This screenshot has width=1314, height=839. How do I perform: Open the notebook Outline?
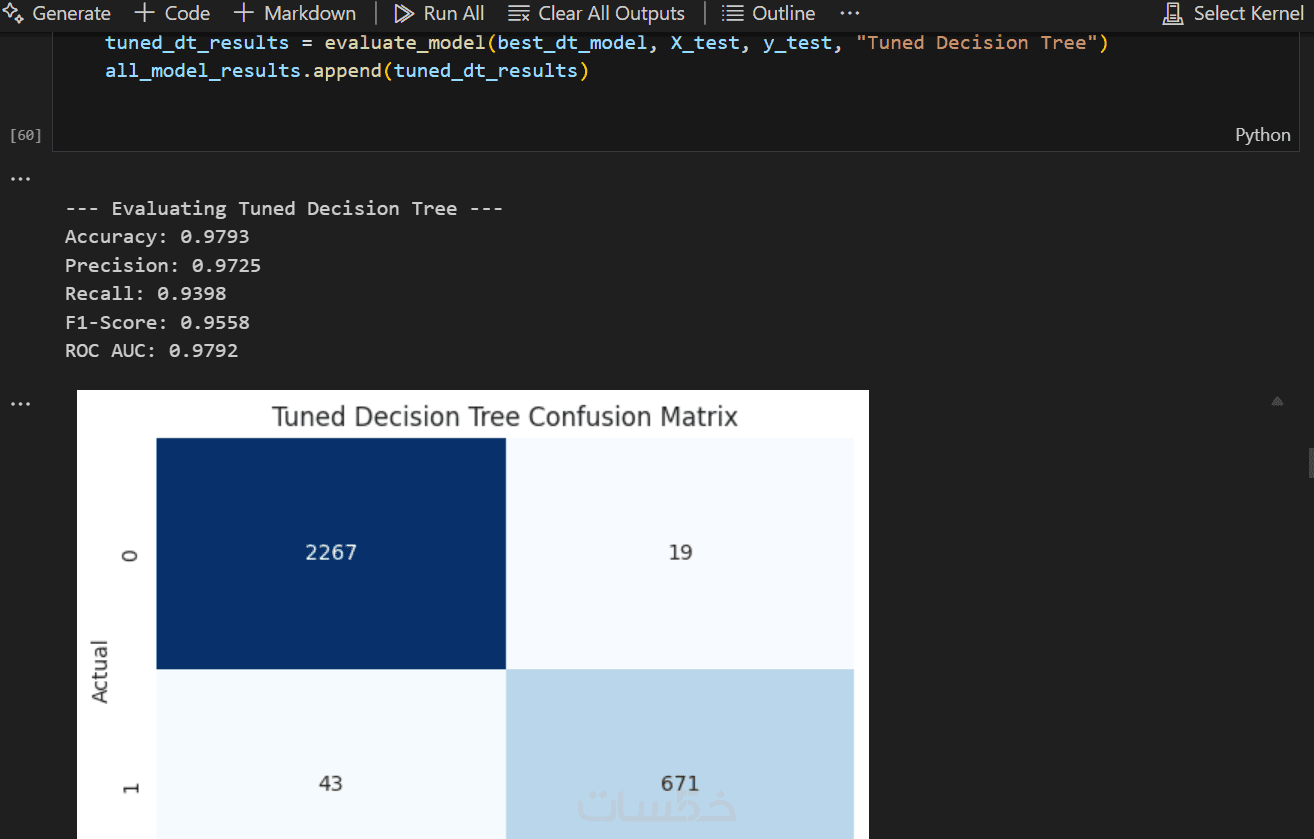click(768, 13)
